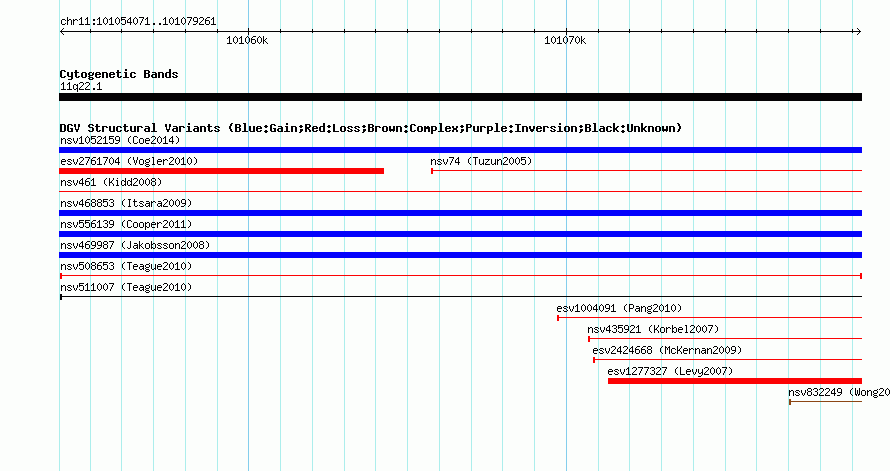Image resolution: width=890 pixels, height=471 pixels.
Task: Select the thin red nsv74 variant line
Action: (x=646, y=171)
